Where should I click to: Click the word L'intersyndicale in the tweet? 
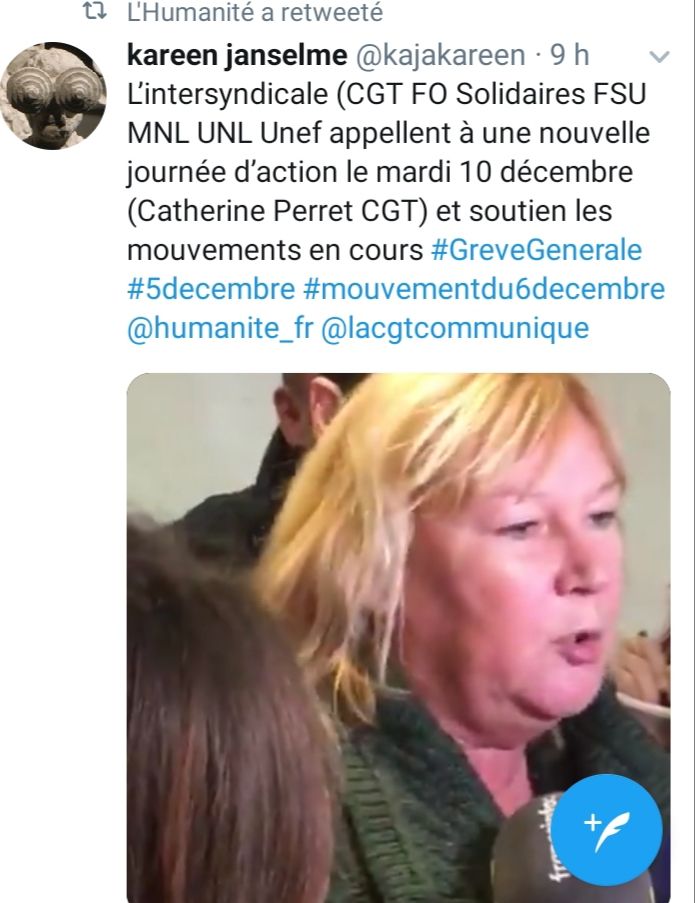pos(227,94)
